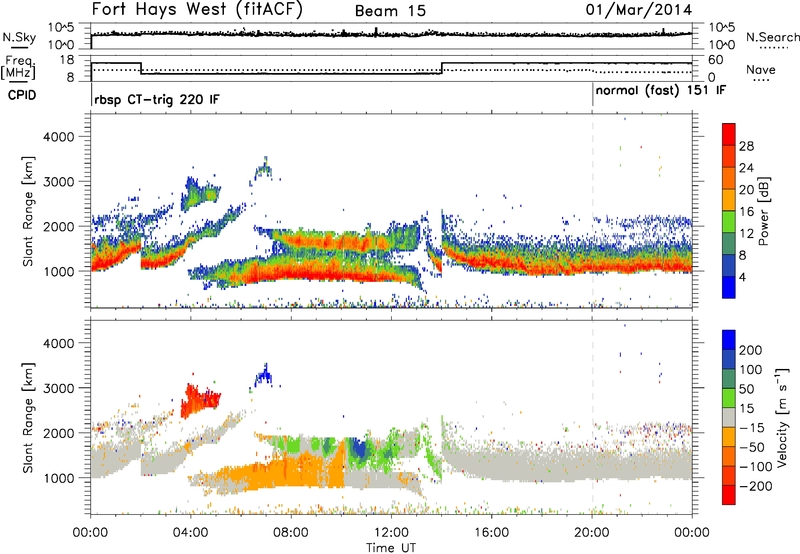Click the '28' Power colorbar tick label
Viewport: 800px width, 554px height.
(746, 146)
